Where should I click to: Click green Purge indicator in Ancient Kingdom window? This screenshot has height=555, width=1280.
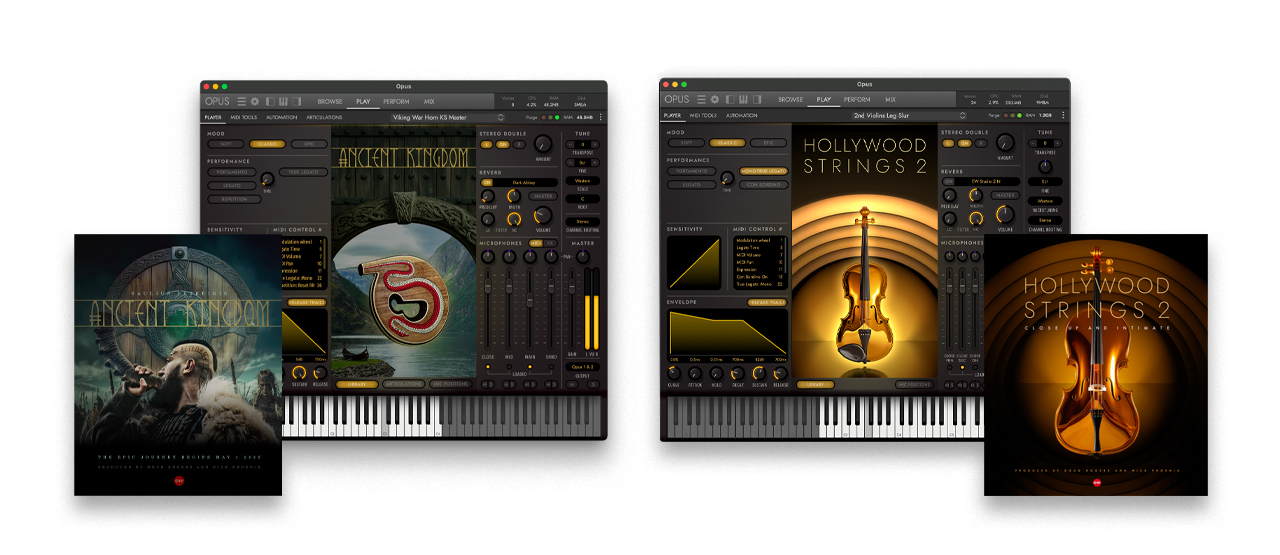pyautogui.click(x=557, y=117)
